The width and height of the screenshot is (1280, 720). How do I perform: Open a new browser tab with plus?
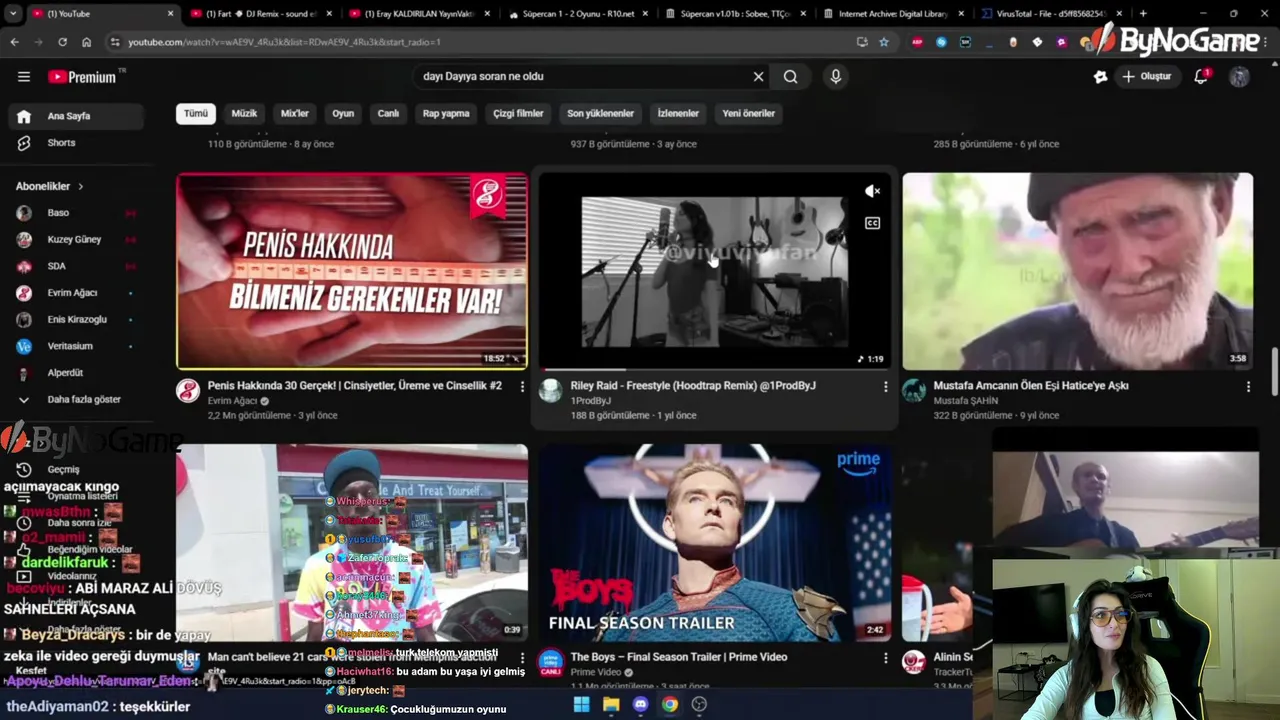(x=1143, y=14)
